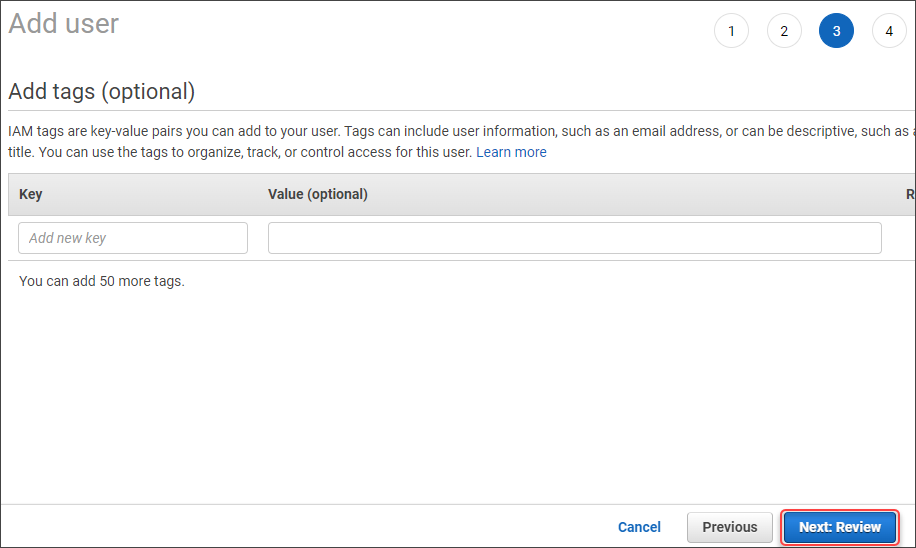Click the tag Value input box
The image size is (916, 548).
pyautogui.click(x=574, y=238)
